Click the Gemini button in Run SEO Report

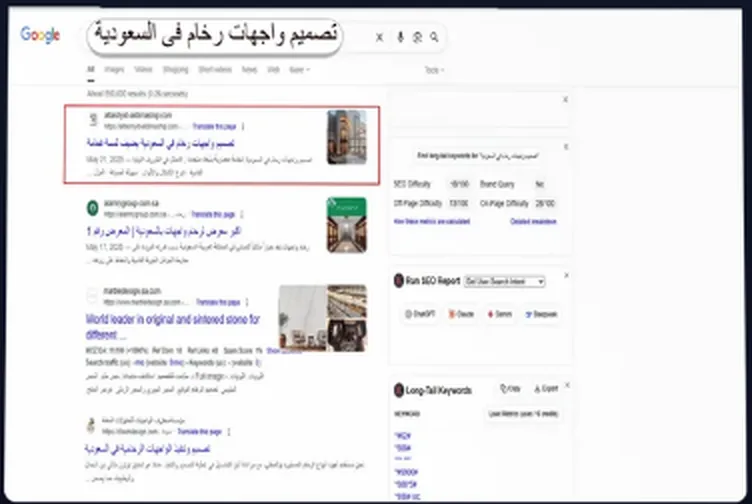click(500, 314)
